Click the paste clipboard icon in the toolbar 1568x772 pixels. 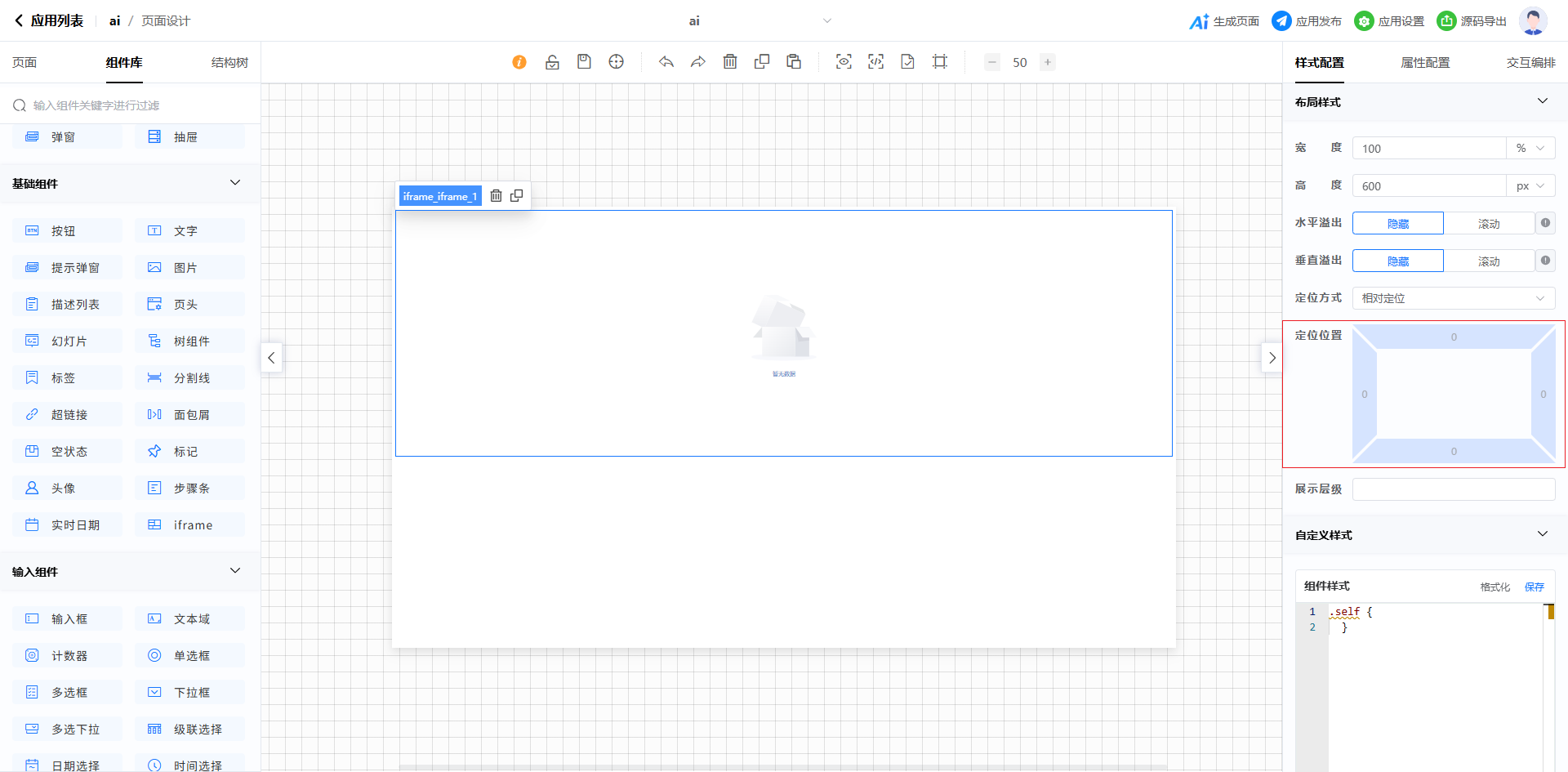pyautogui.click(x=794, y=62)
